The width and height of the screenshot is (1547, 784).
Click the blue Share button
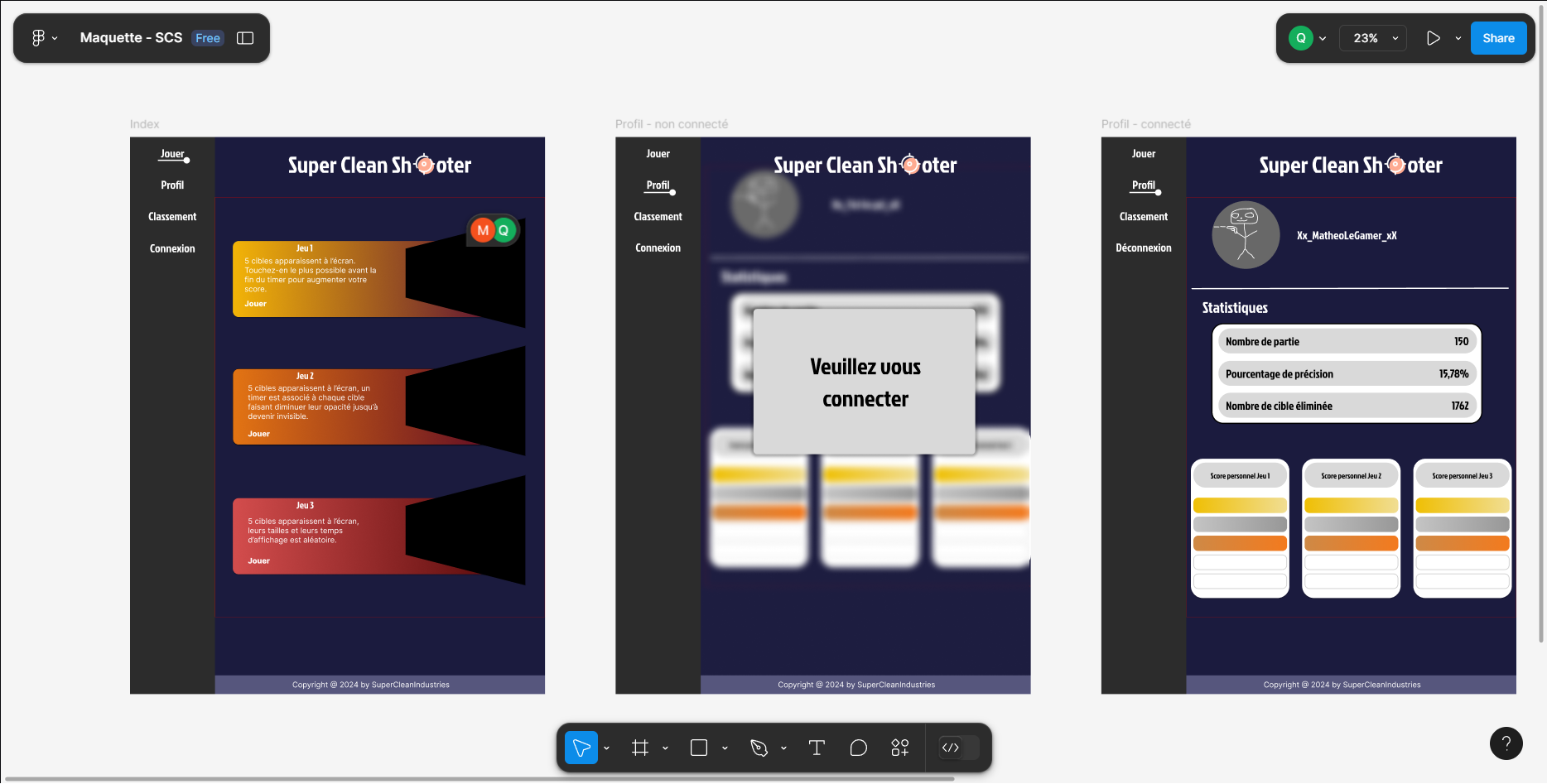(x=1498, y=38)
